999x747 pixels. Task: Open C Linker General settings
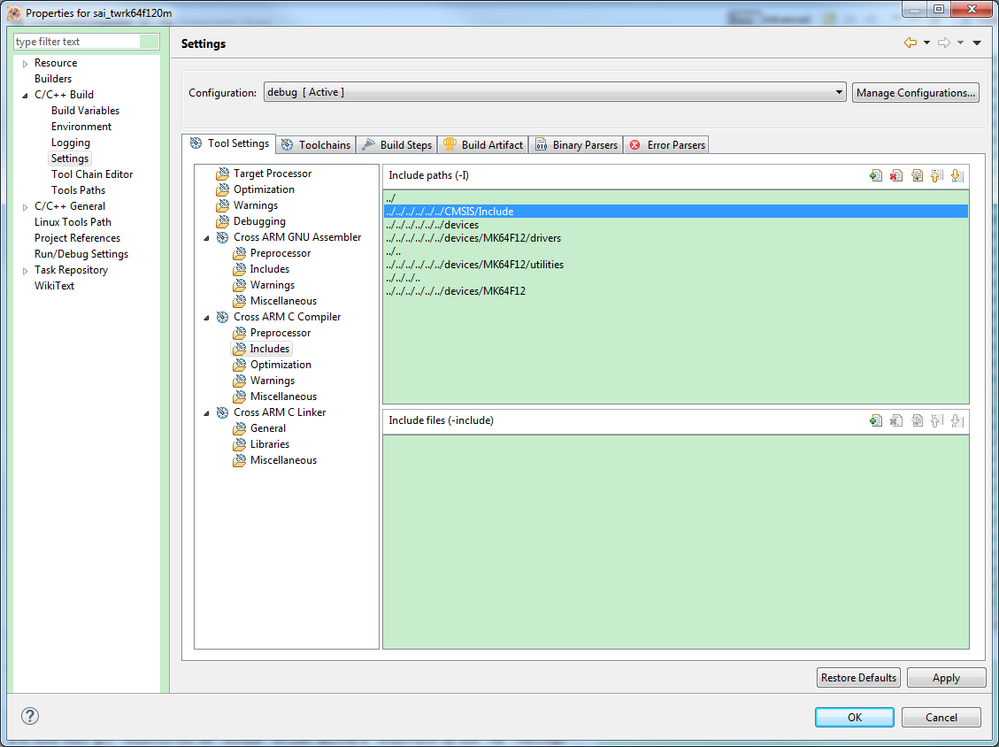(268, 428)
